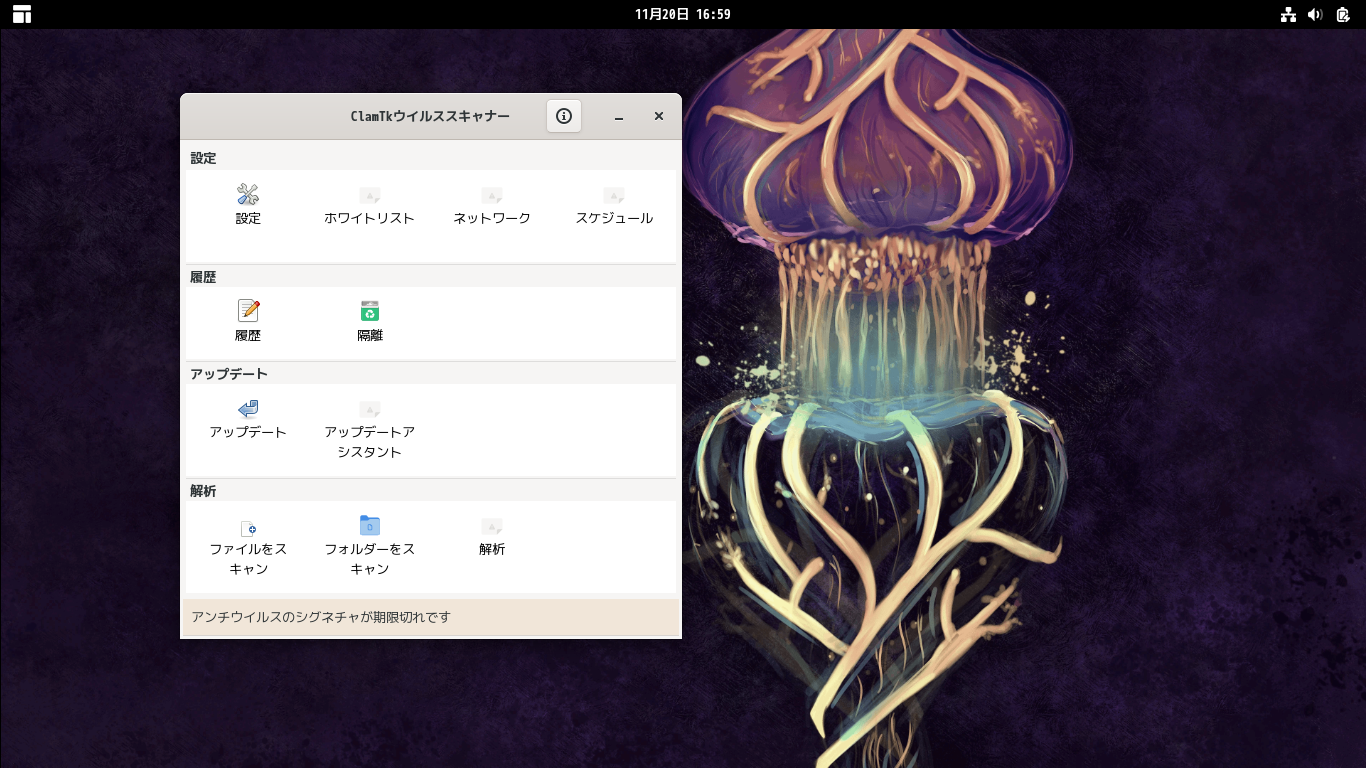The image size is (1366, 768).
Task: Click the アップデート section heading
Action: (x=229, y=374)
